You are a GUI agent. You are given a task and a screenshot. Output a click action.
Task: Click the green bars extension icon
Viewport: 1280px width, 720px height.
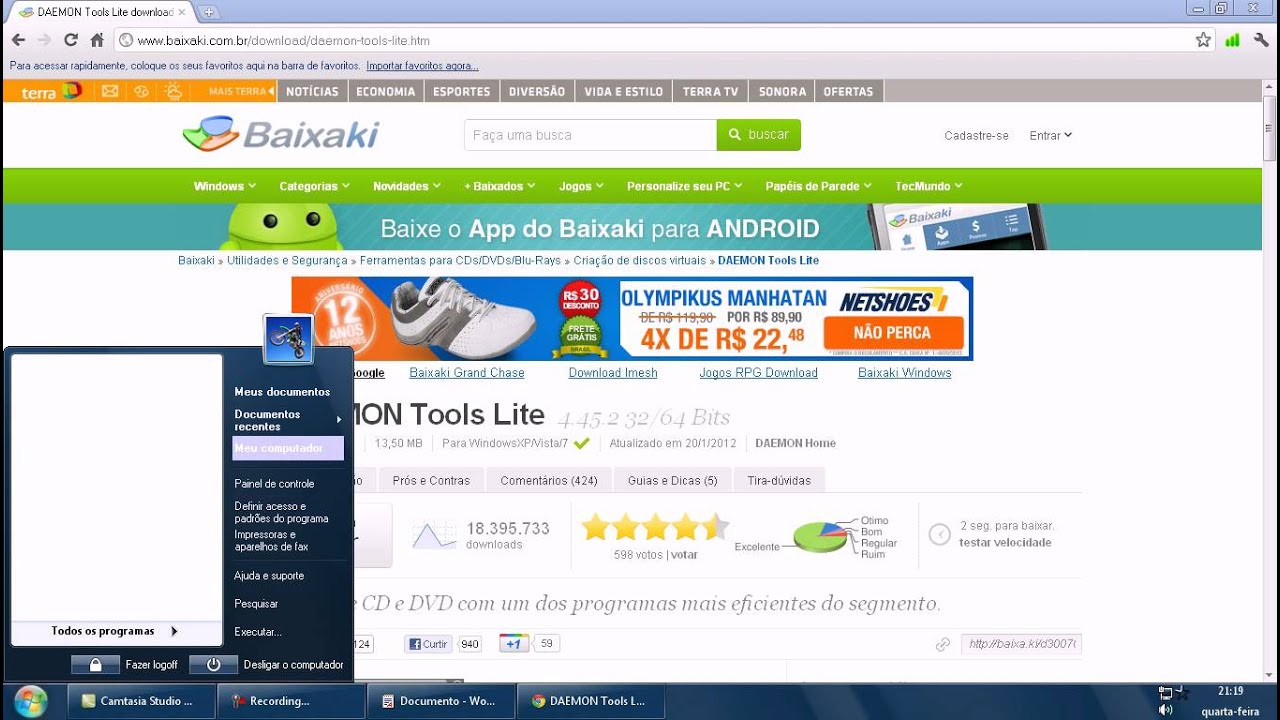point(1232,40)
